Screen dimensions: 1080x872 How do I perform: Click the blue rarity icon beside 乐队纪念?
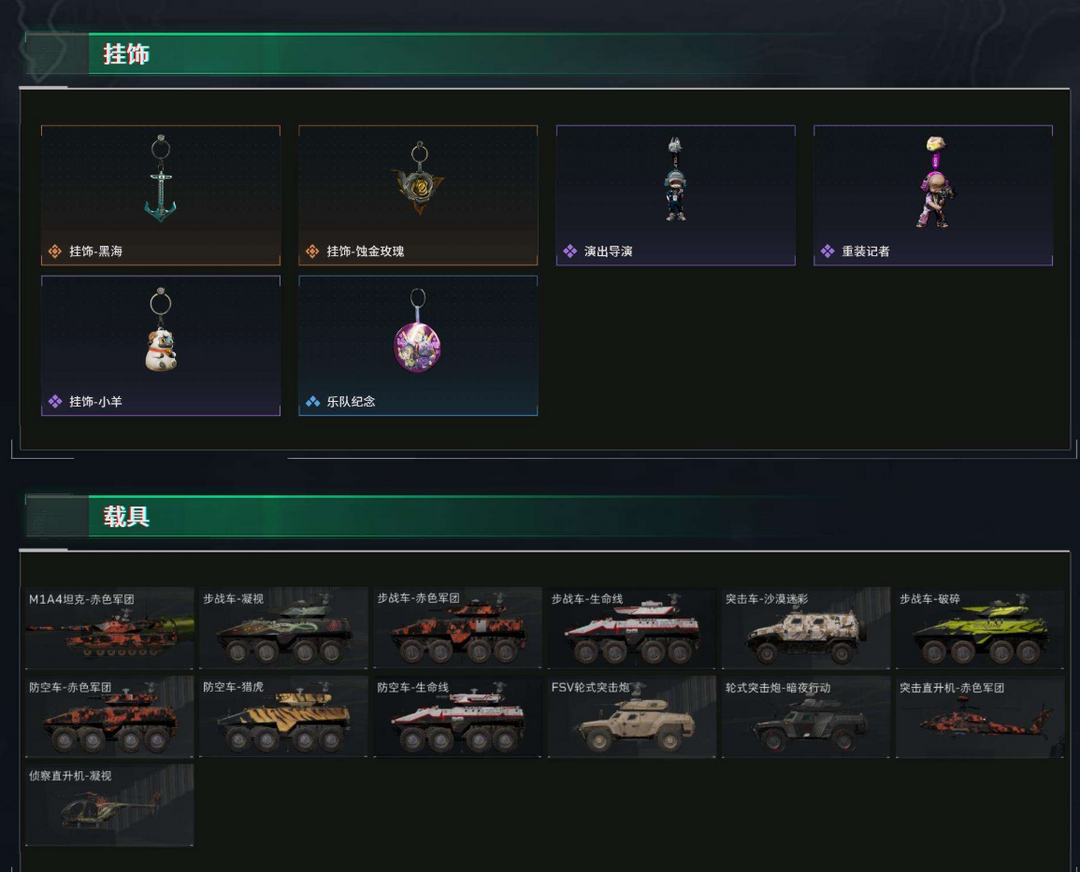tap(313, 402)
